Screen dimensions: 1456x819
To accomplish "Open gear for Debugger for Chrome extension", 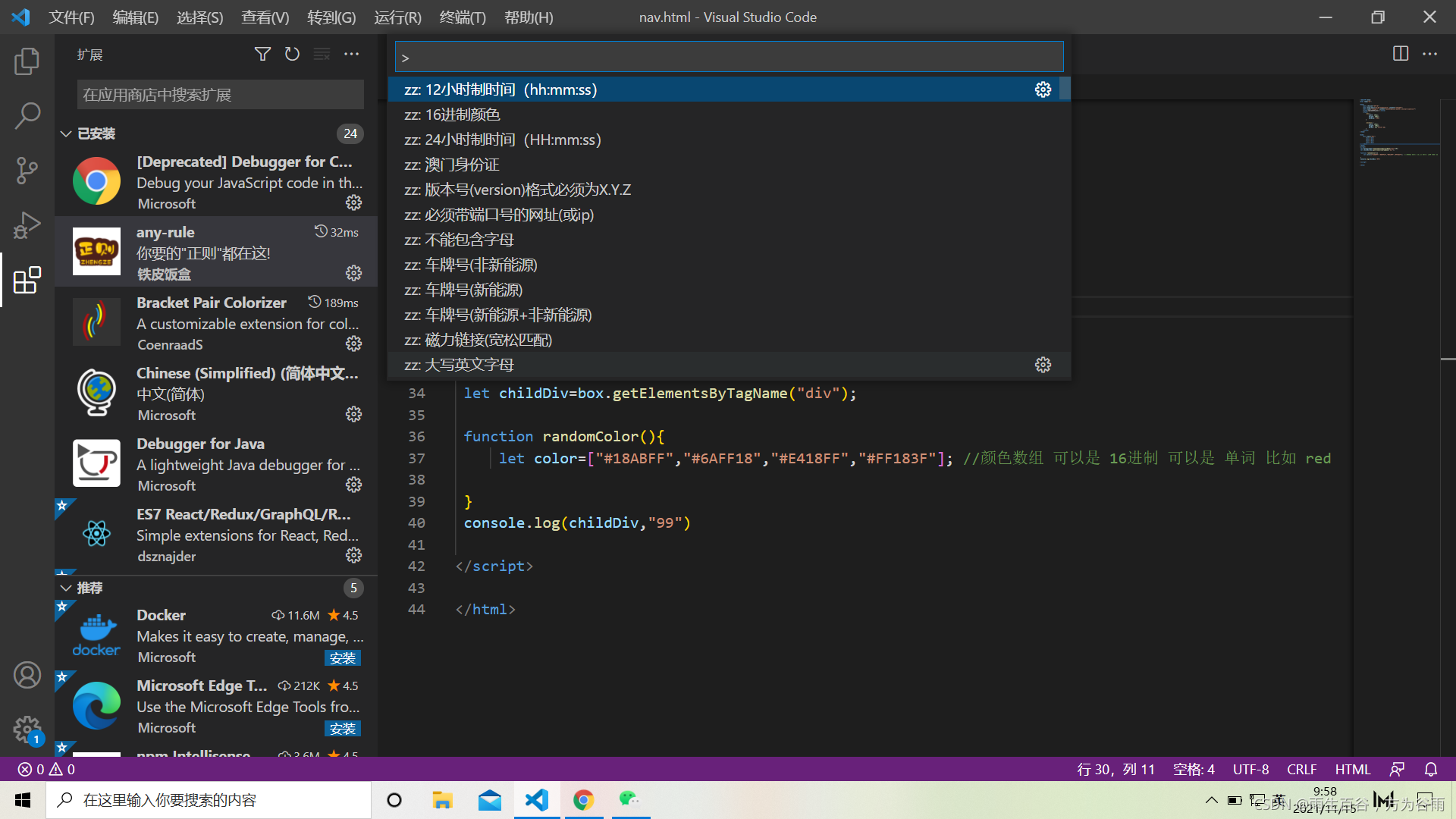I will 353,202.
